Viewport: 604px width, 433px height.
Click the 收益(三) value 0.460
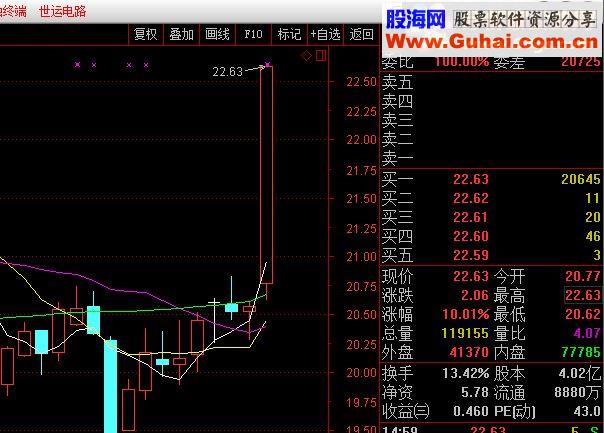[x=471, y=411]
